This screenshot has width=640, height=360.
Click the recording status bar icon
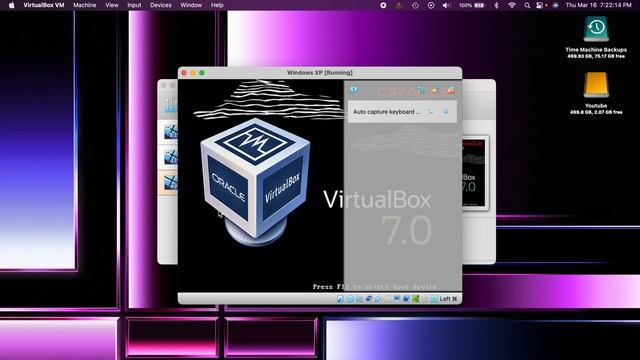point(407,299)
